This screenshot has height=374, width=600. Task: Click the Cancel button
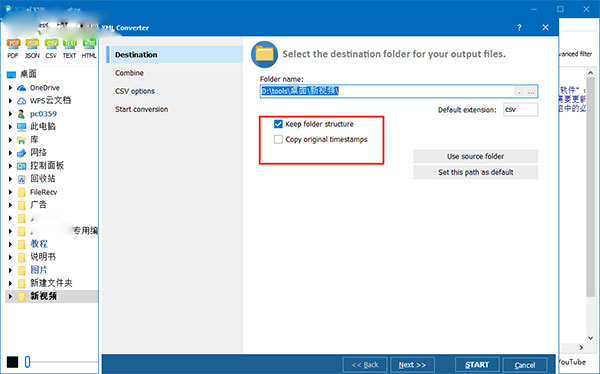click(525, 365)
